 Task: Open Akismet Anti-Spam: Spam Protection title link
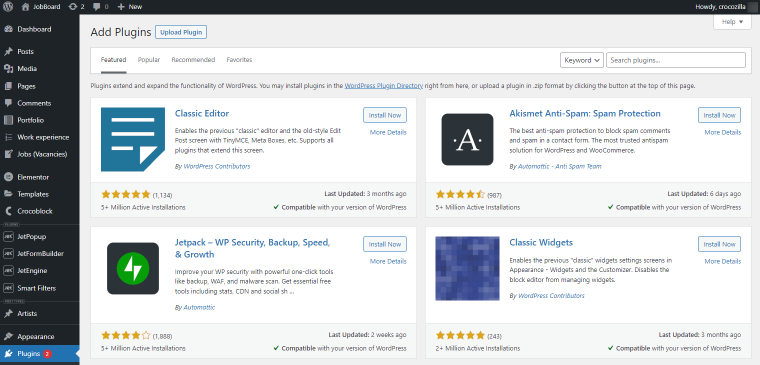(585, 114)
